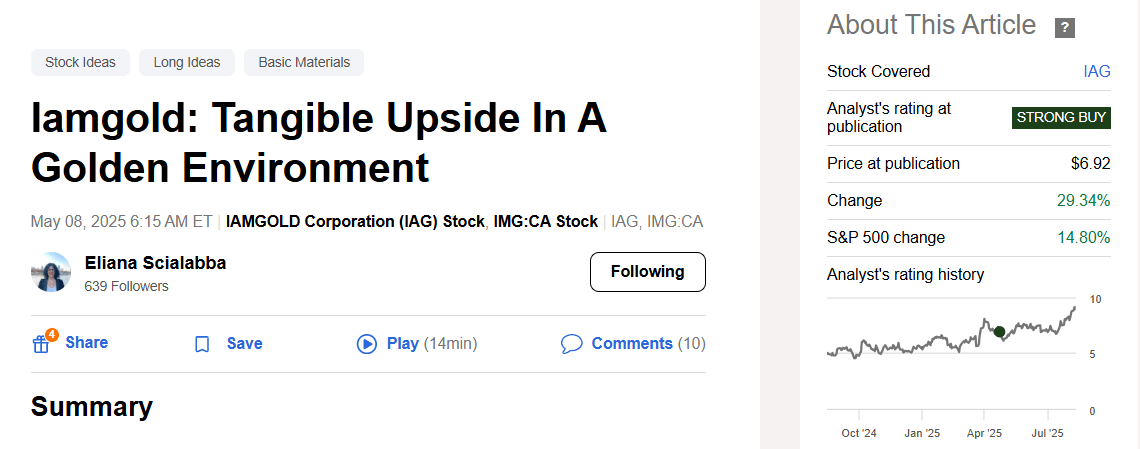This screenshot has height=449, width=1140.
Task: Open the IAG stock covered link
Action: tap(1096, 71)
